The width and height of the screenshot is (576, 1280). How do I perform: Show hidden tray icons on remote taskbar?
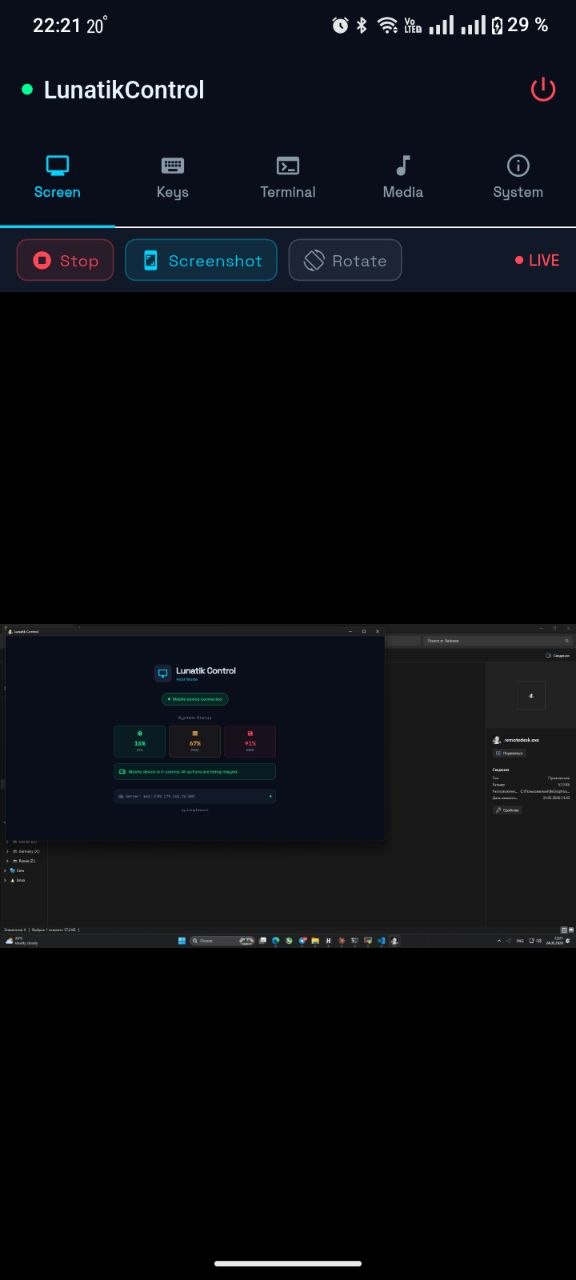pos(499,941)
